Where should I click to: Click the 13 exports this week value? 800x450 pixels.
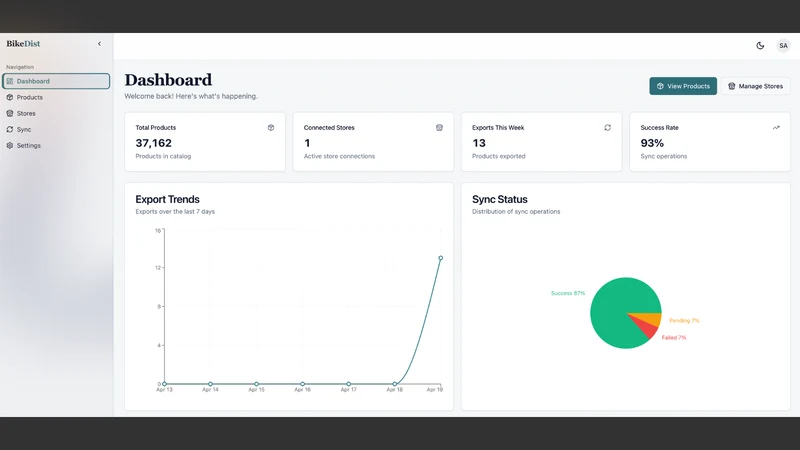pyautogui.click(x=479, y=143)
